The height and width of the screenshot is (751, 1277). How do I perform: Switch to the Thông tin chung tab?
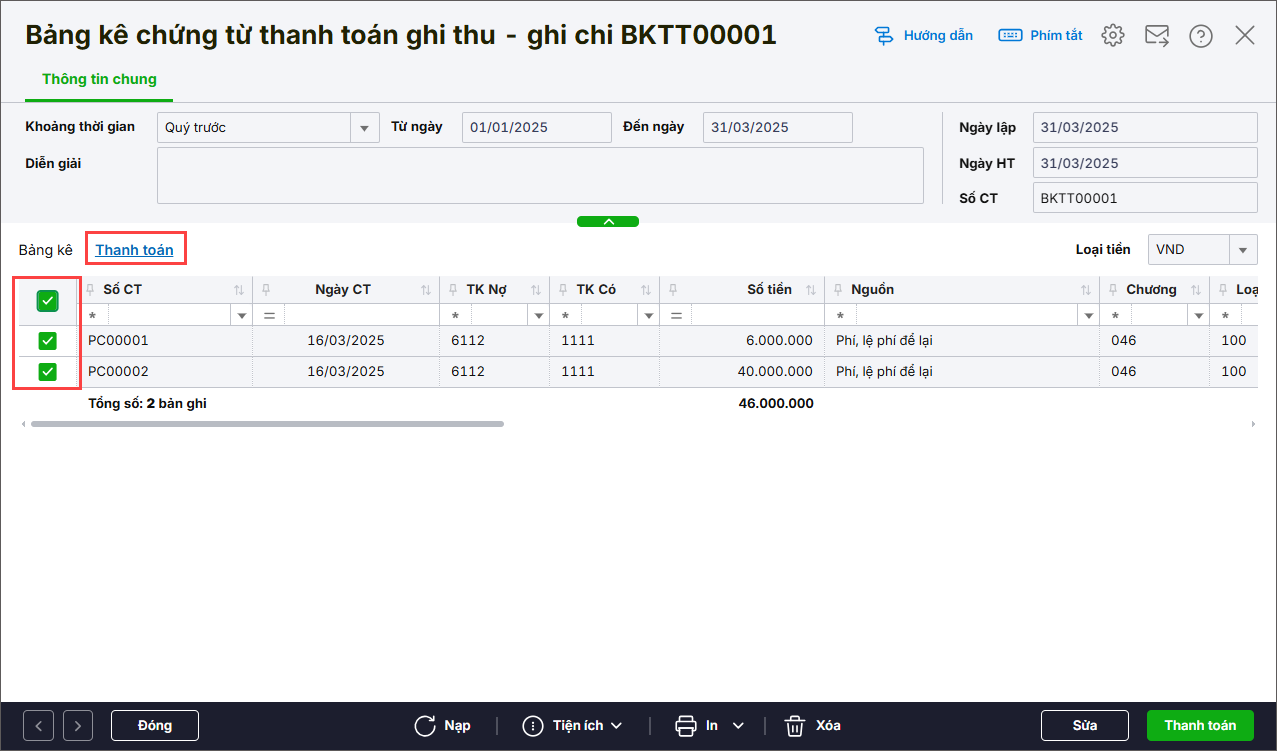click(99, 79)
